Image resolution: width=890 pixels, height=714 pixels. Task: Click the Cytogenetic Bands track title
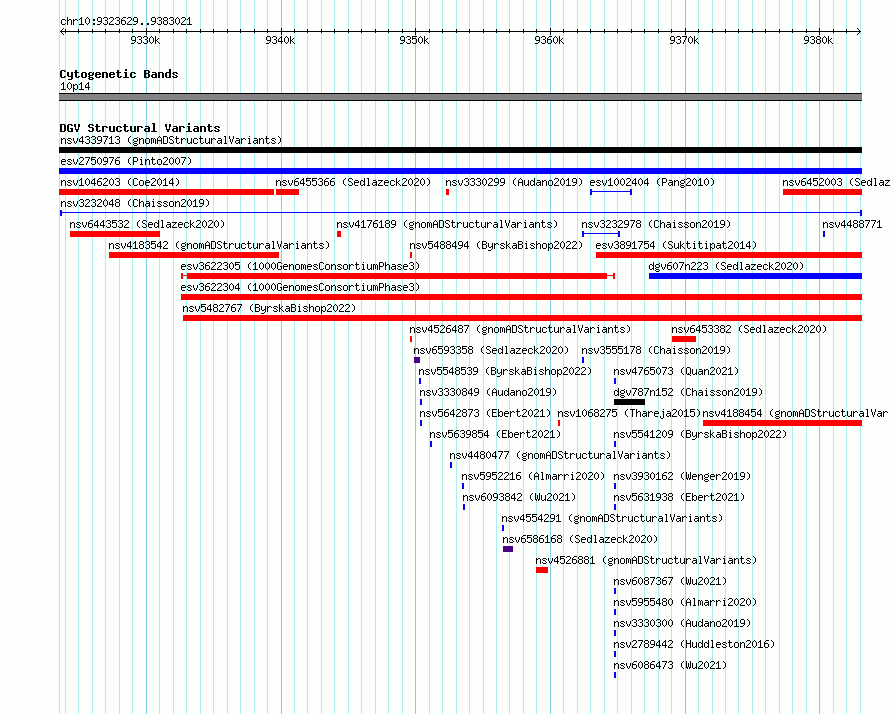coord(119,74)
